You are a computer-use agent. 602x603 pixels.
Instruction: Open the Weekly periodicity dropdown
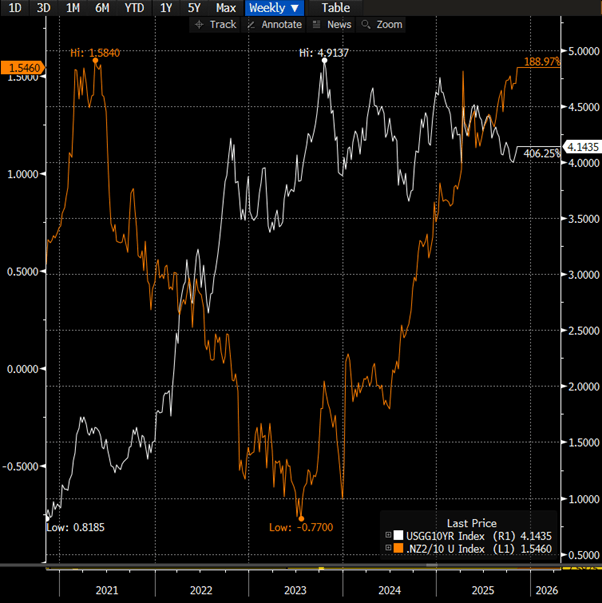pos(273,8)
